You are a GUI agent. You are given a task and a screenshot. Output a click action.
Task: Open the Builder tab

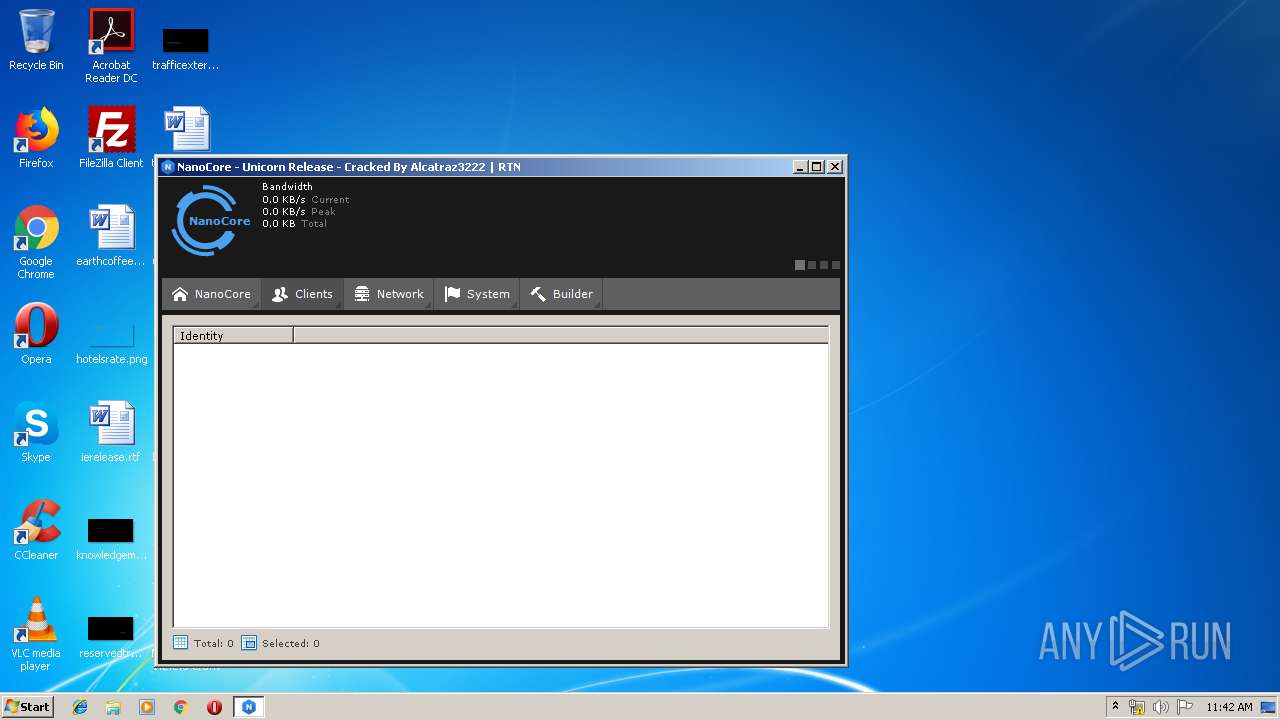(561, 294)
